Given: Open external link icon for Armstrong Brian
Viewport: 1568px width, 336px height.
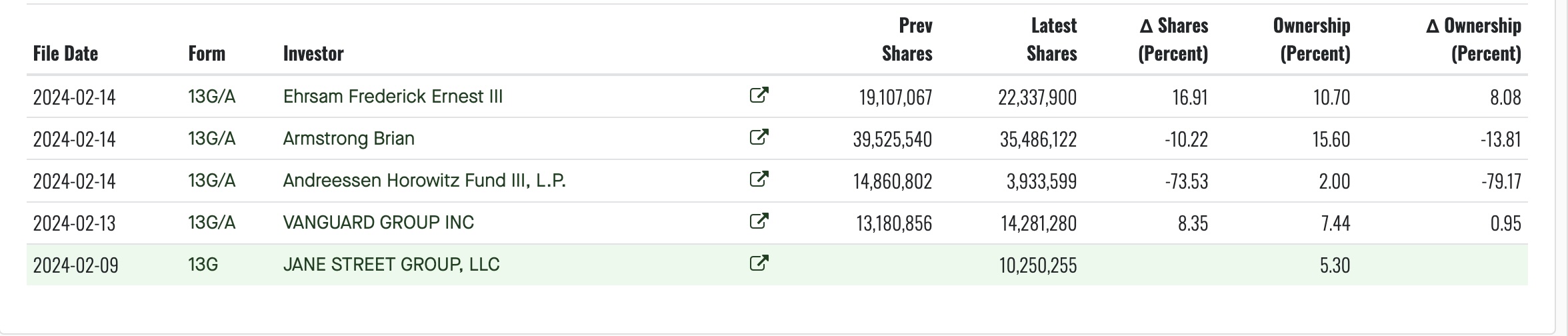Looking at the screenshot, I should tap(759, 137).
